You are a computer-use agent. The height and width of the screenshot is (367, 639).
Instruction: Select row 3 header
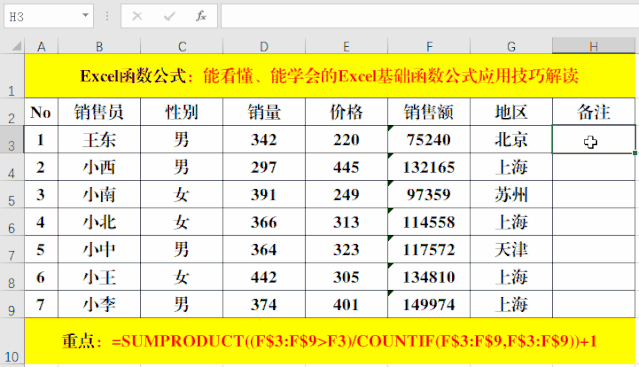(12, 139)
